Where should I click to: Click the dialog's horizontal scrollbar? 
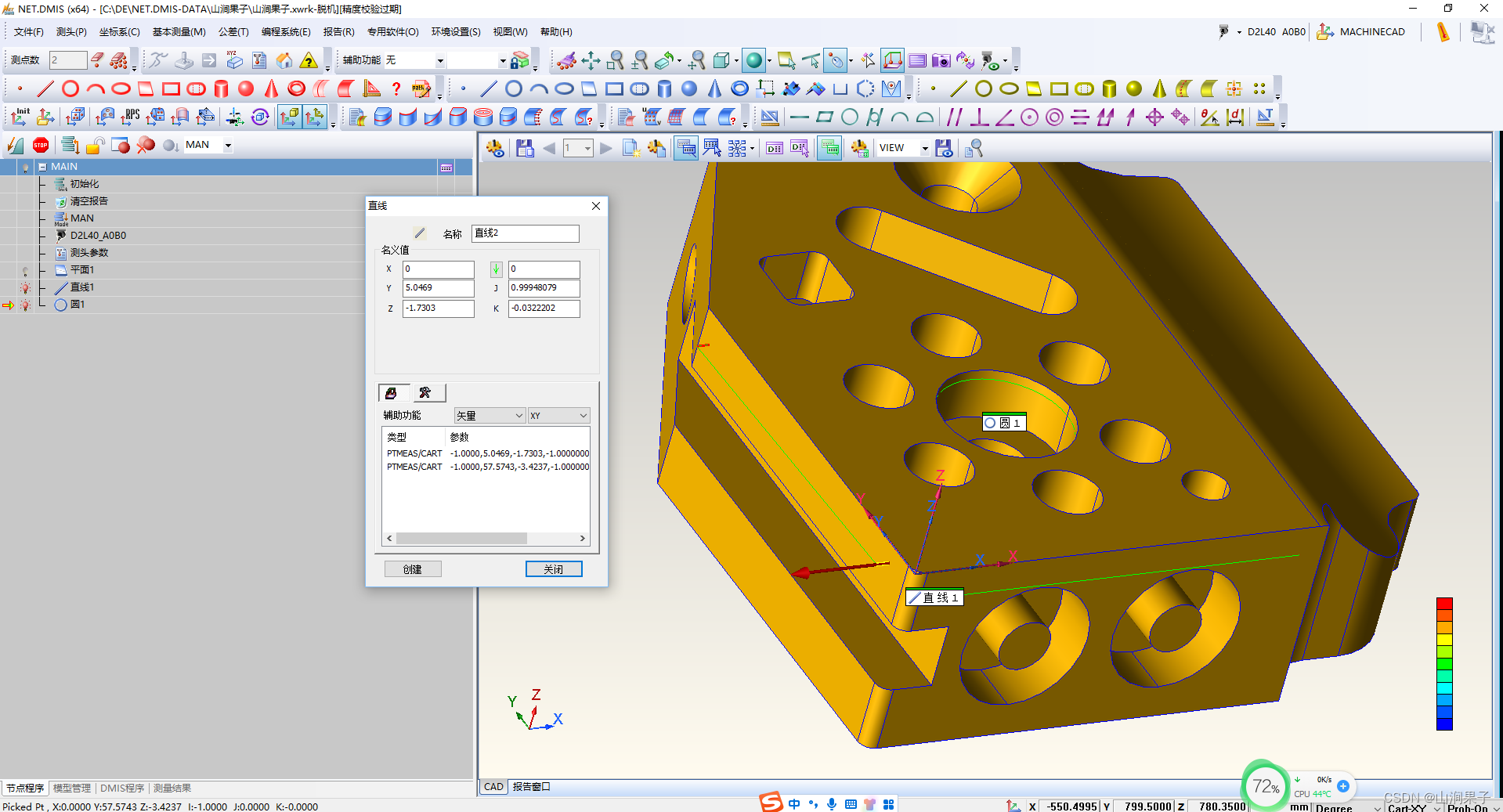pos(486,539)
